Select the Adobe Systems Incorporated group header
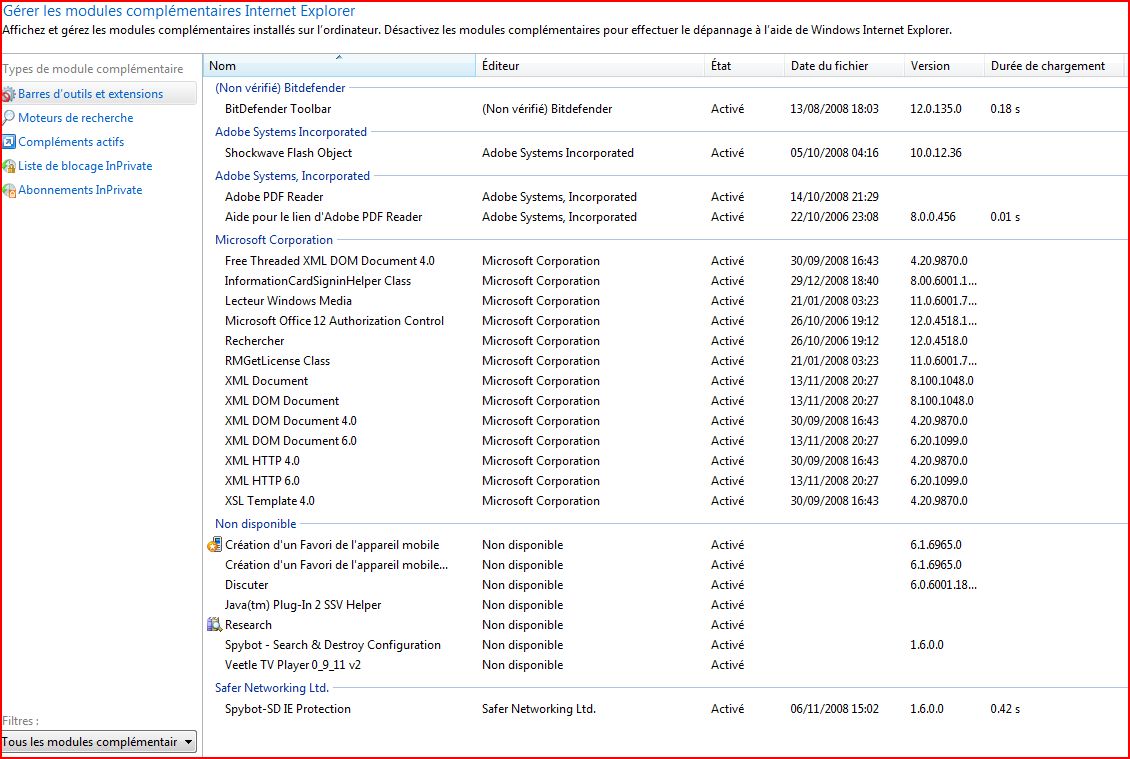 tap(291, 132)
